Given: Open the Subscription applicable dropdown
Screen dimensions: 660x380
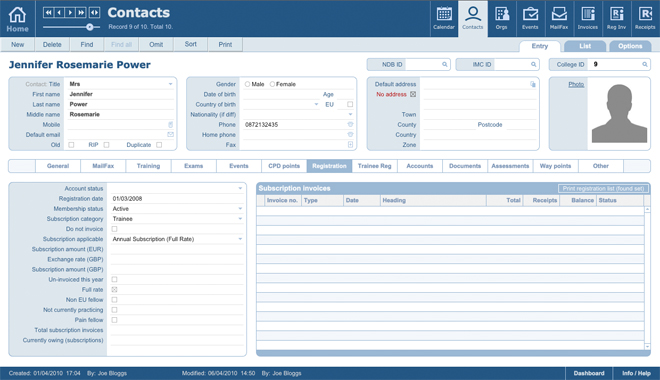Looking at the screenshot, I should (x=240, y=239).
